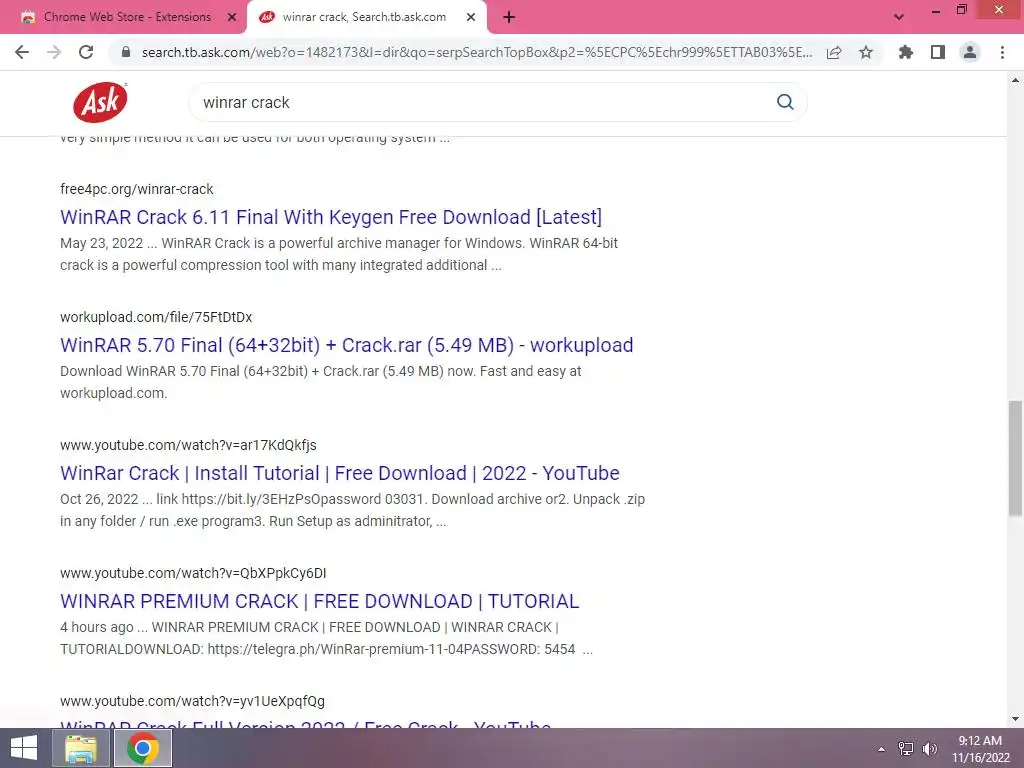The height and width of the screenshot is (768, 1024).
Task: Go back to previous page
Action: (x=22, y=52)
